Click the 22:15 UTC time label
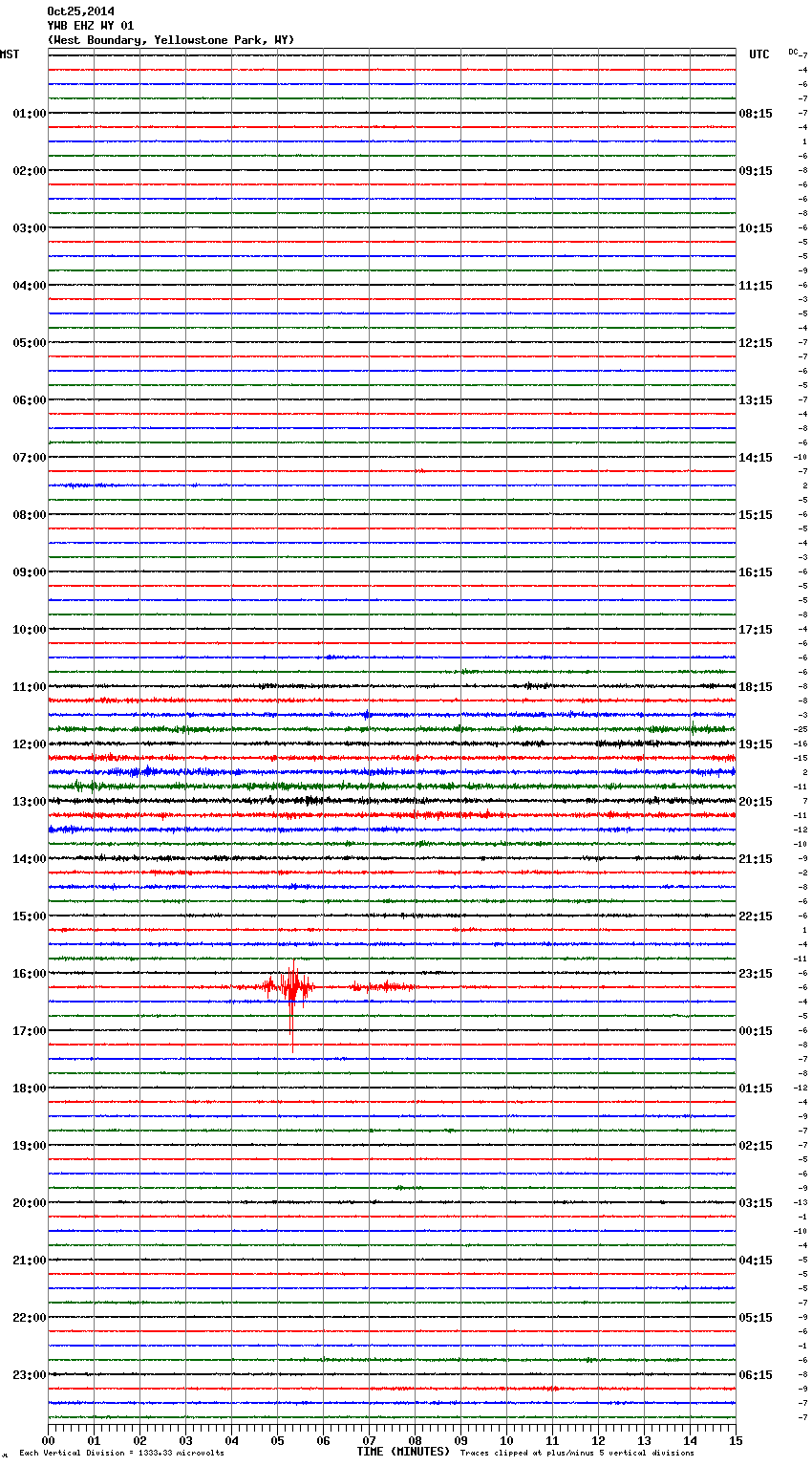 click(756, 916)
